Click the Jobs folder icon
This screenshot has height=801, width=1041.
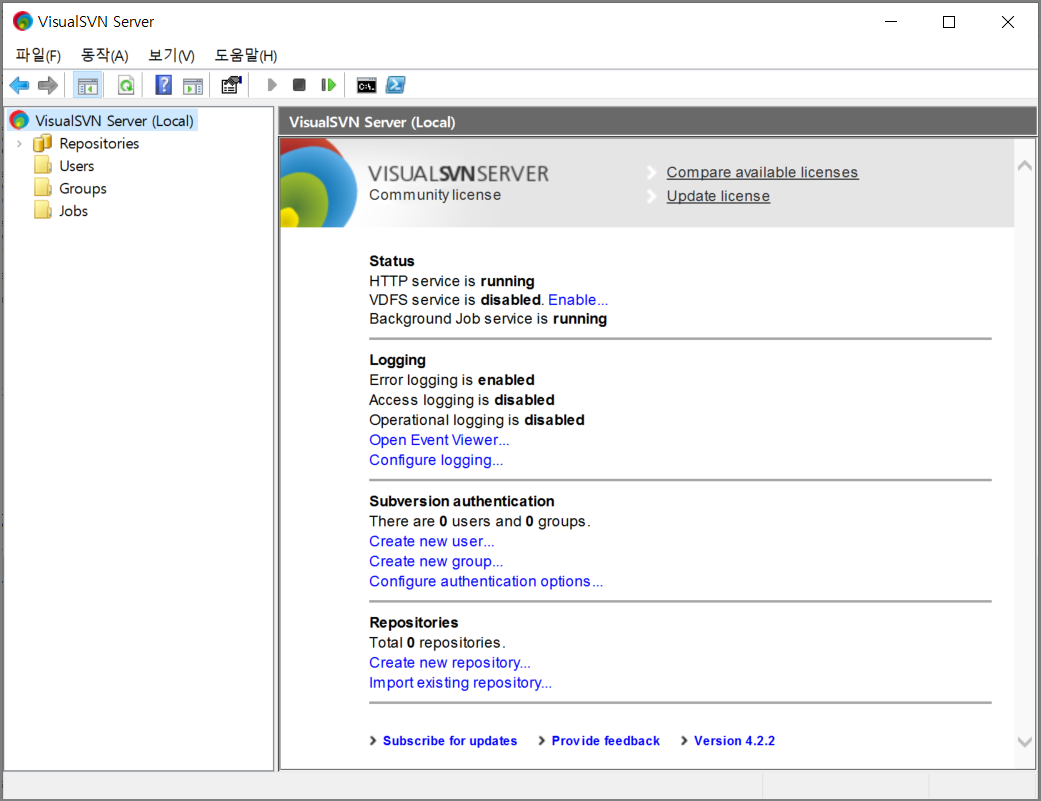pos(42,210)
